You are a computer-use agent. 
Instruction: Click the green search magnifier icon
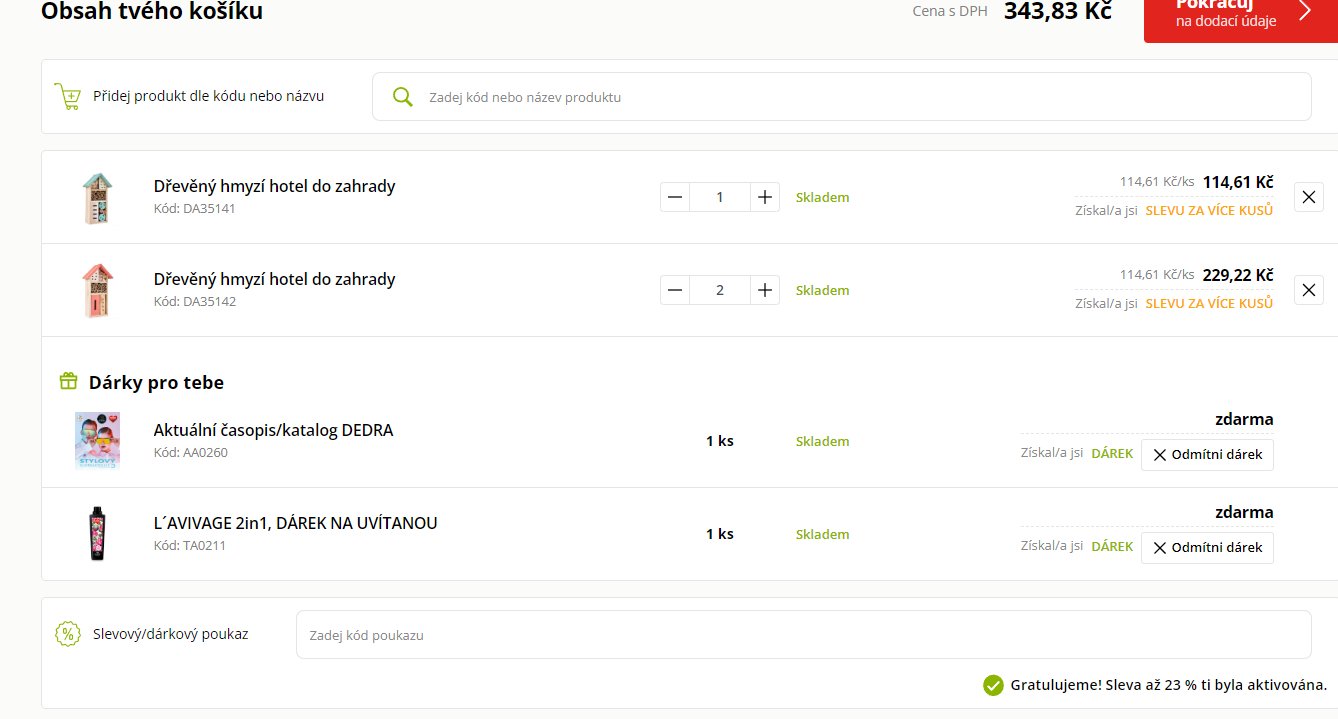point(403,97)
